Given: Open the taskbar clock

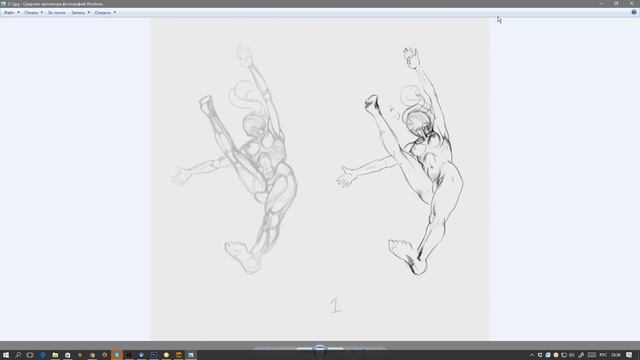Looking at the screenshot, I should pos(616,355).
